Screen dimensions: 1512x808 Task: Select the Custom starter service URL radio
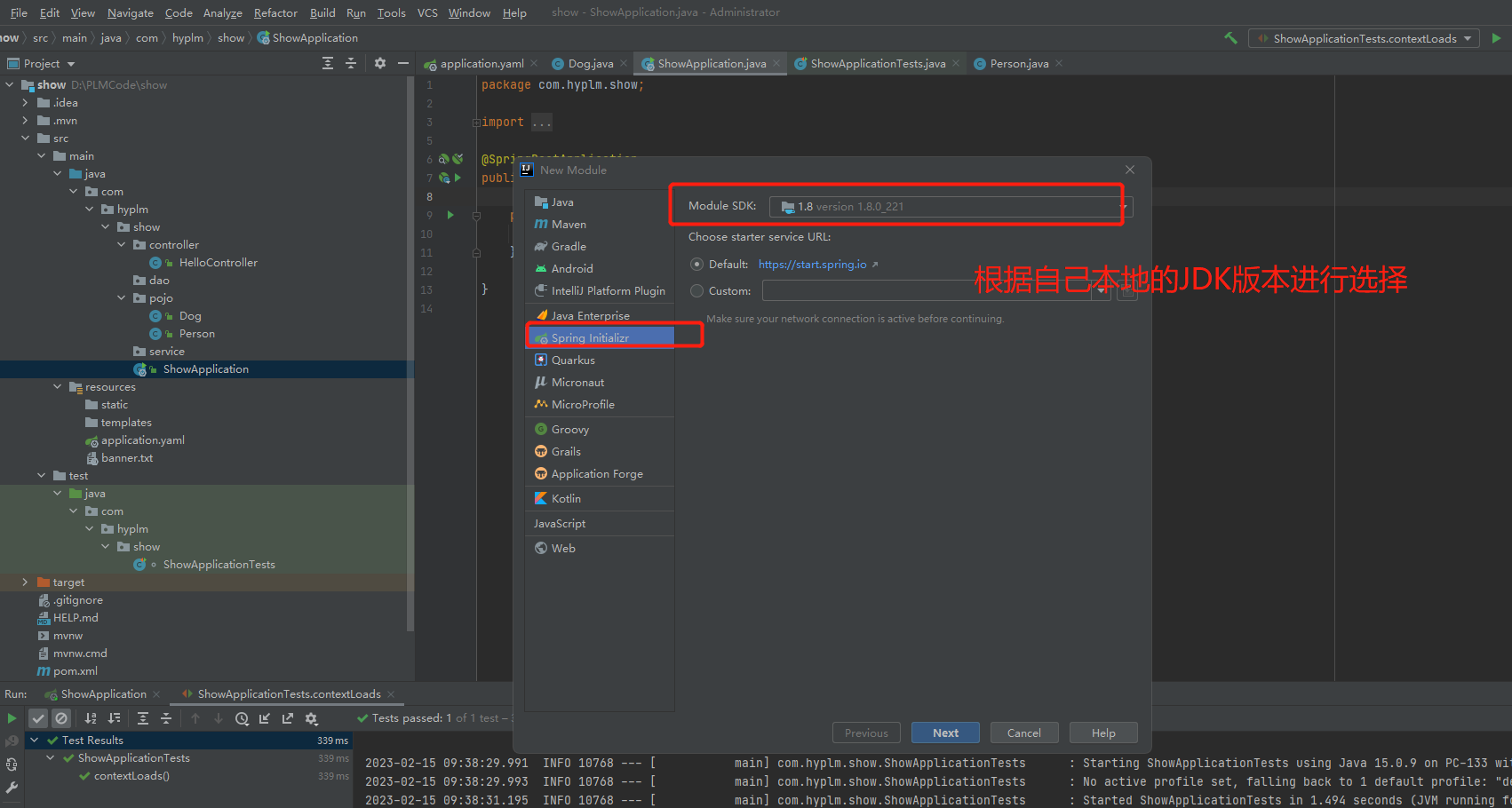[696, 290]
